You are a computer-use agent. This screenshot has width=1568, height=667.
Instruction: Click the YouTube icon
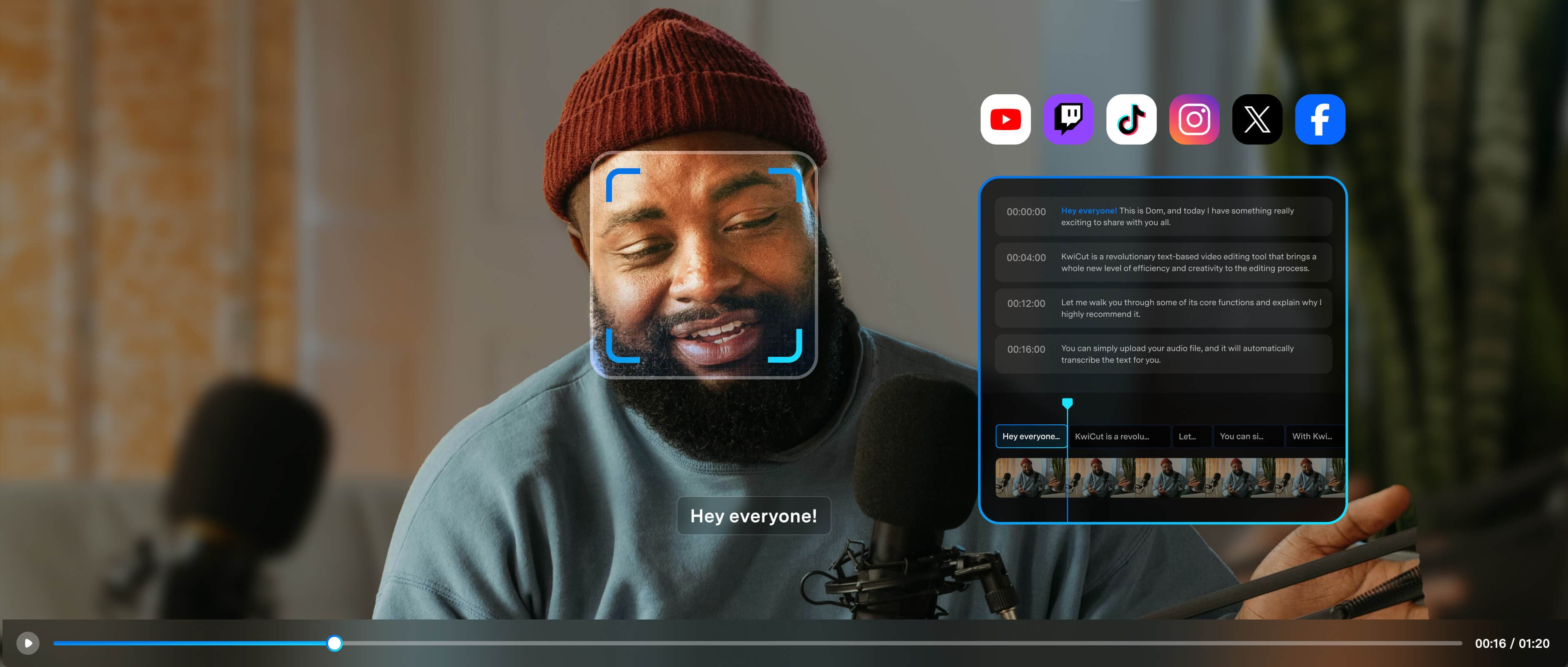(1006, 119)
